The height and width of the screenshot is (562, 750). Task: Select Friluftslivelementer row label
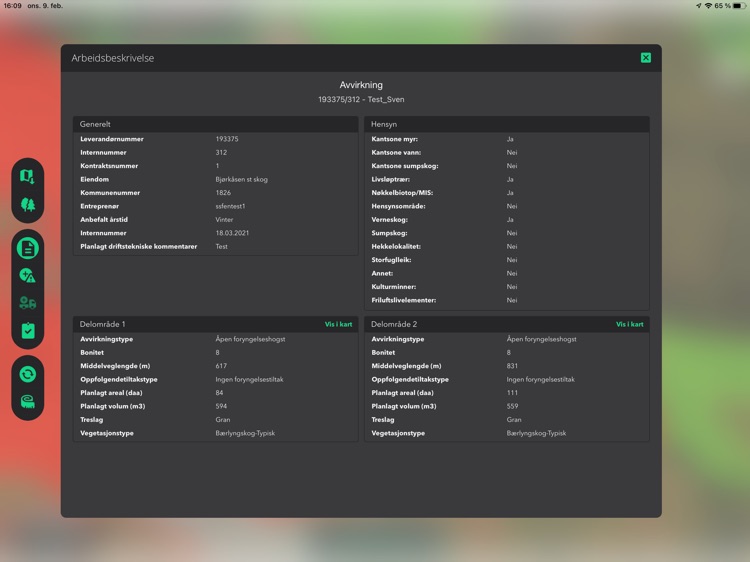tap(404, 300)
